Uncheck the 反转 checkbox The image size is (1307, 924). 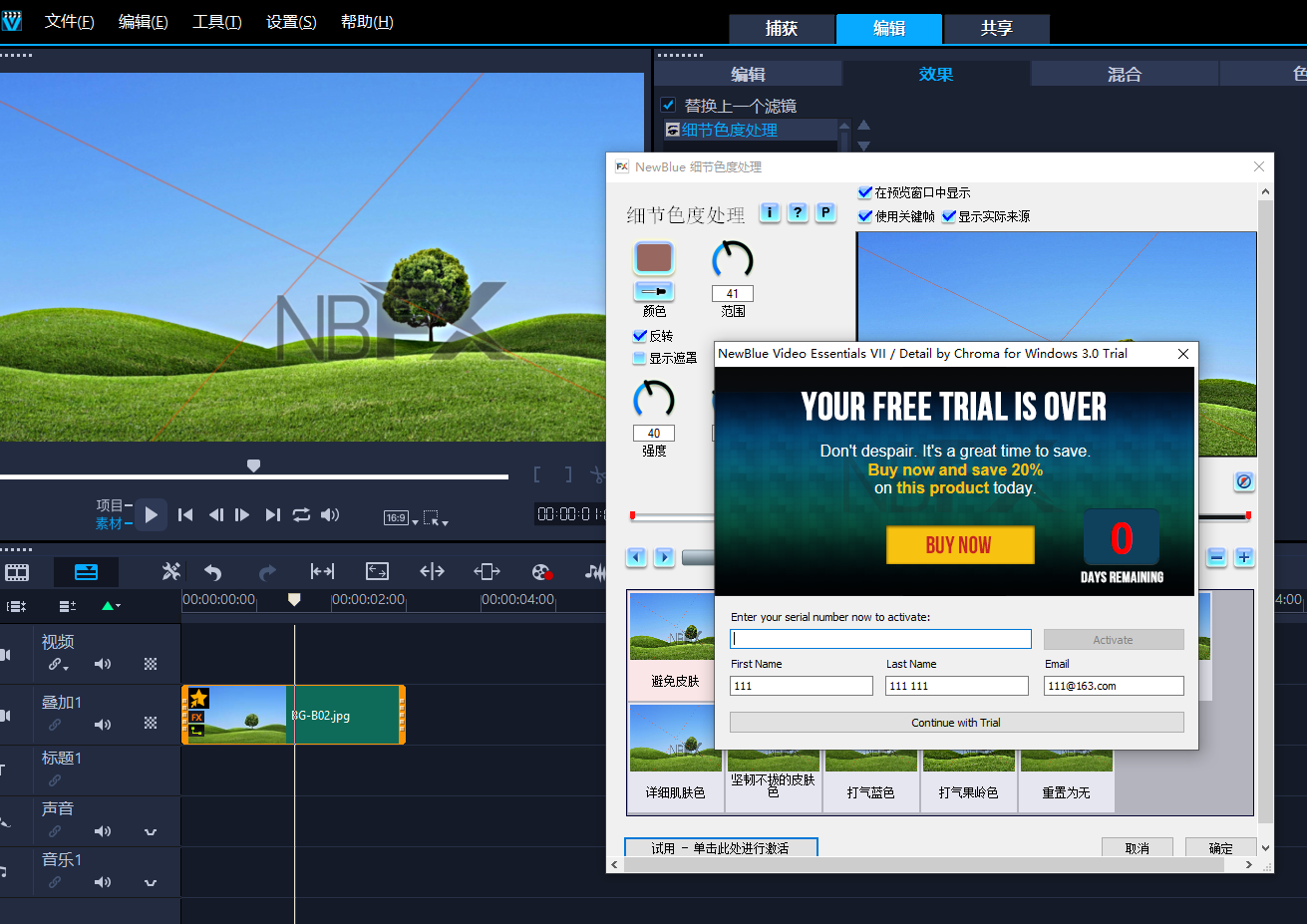[x=640, y=336]
